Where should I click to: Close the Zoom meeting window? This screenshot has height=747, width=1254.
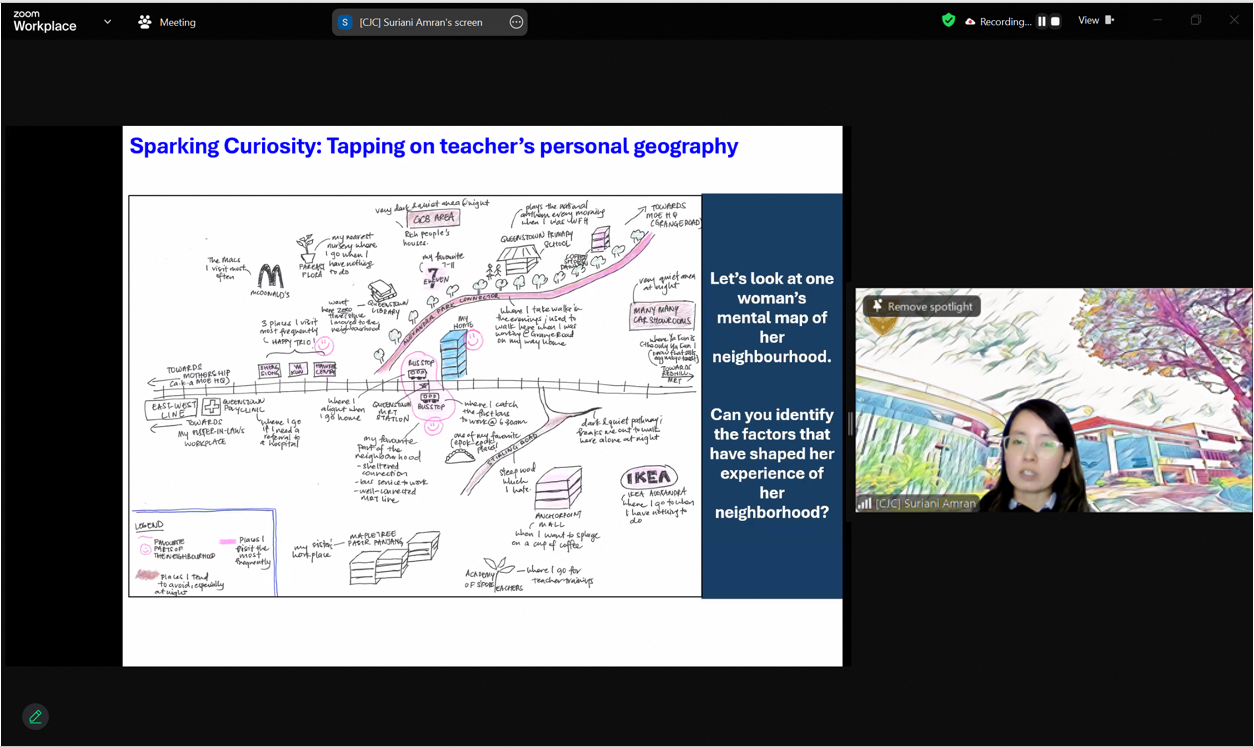(1234, 20)
